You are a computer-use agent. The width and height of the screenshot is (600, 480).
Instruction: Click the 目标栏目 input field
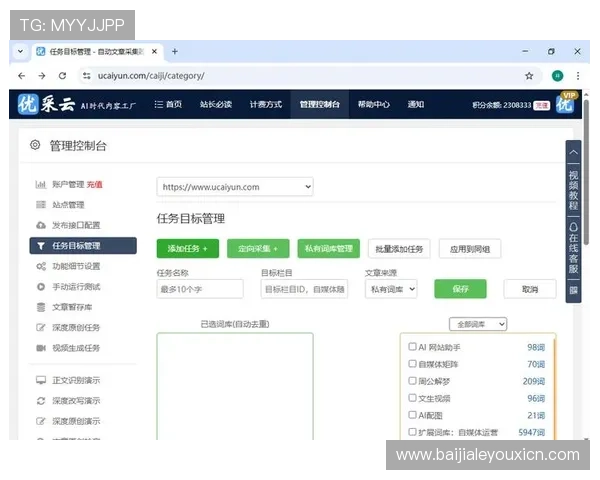point(304,289)
